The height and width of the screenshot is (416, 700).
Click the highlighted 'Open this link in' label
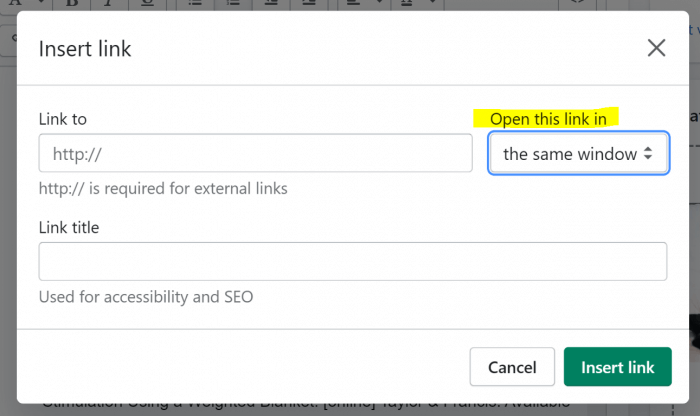tap(548, 119)
